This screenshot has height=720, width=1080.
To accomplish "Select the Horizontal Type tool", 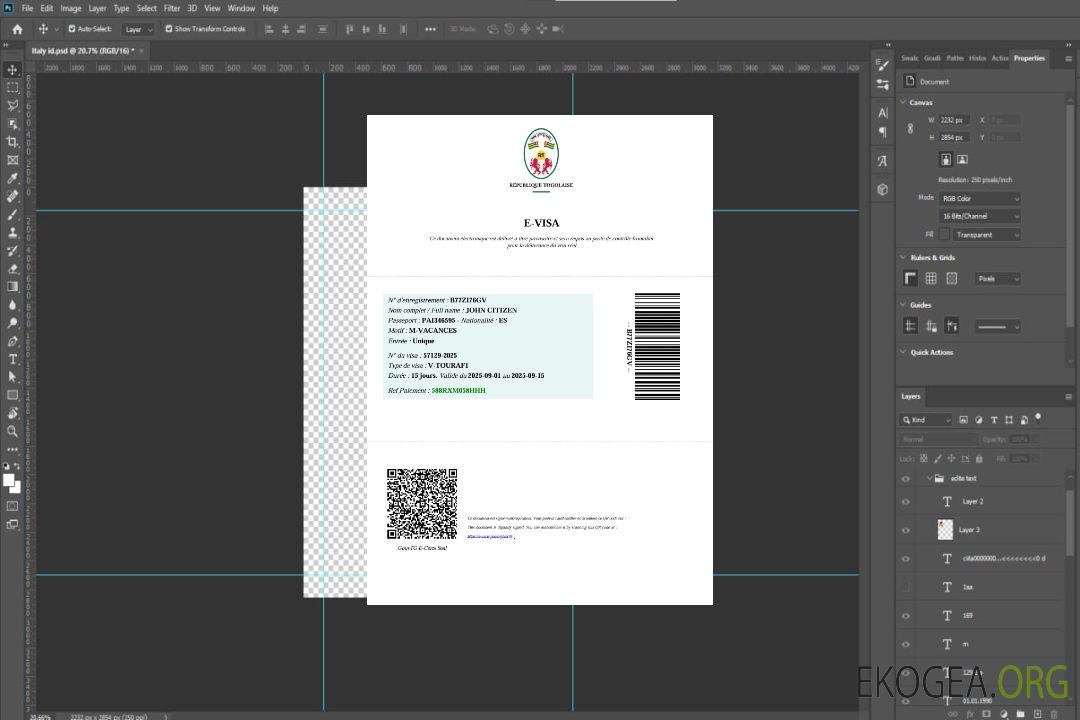I will click(12, 359).
